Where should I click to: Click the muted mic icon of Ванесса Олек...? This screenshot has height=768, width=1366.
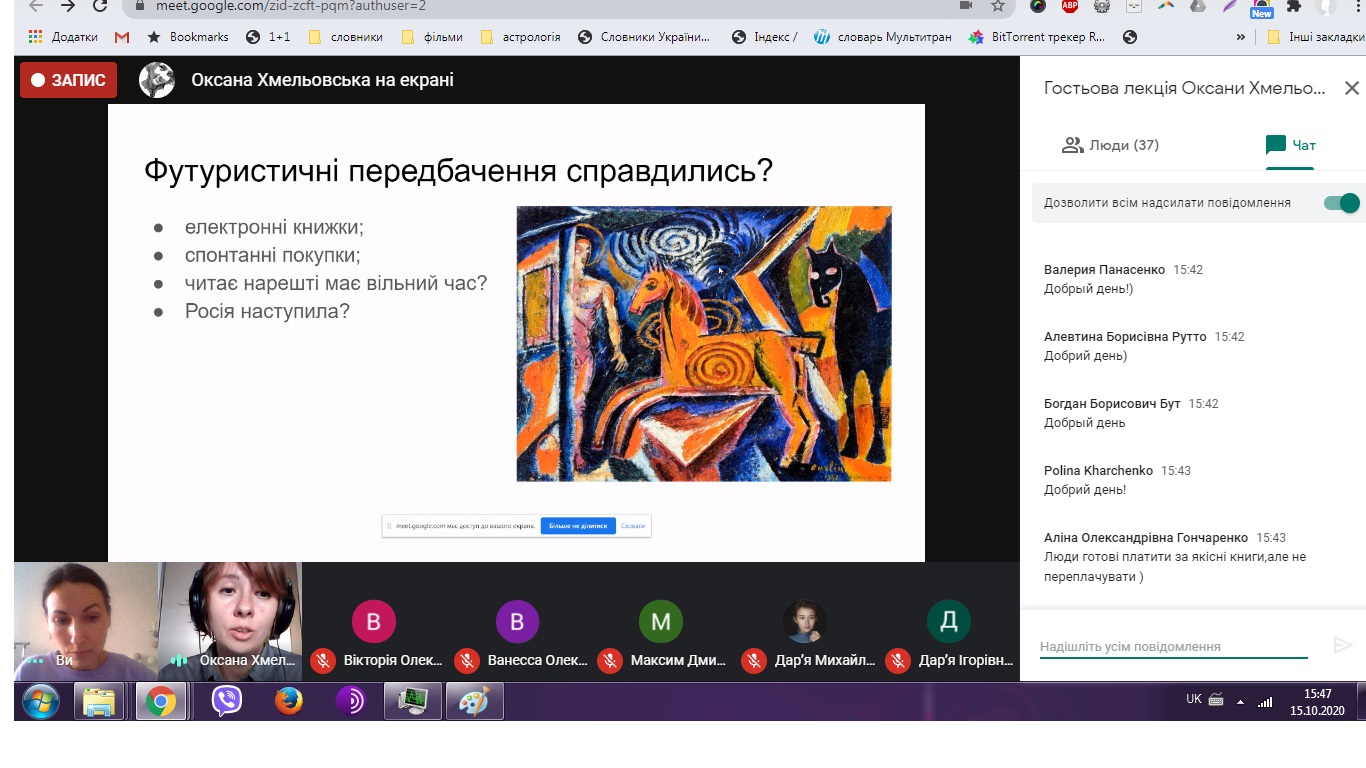[x=466, y=660]
